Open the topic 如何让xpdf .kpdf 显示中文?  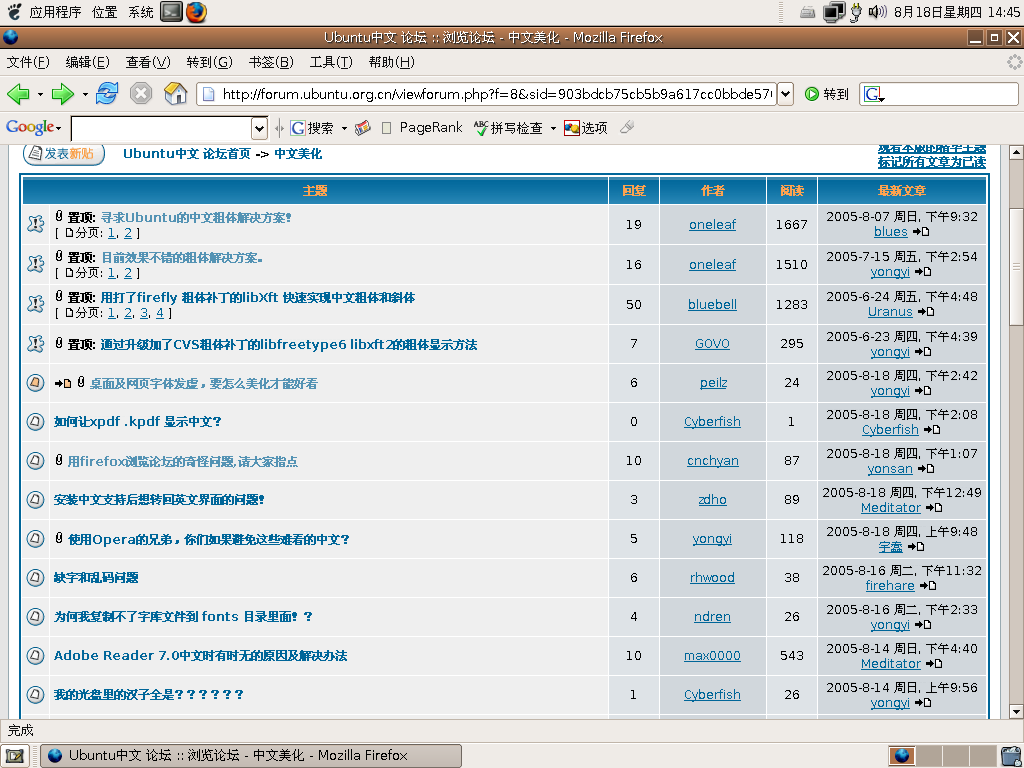[138, 422]
